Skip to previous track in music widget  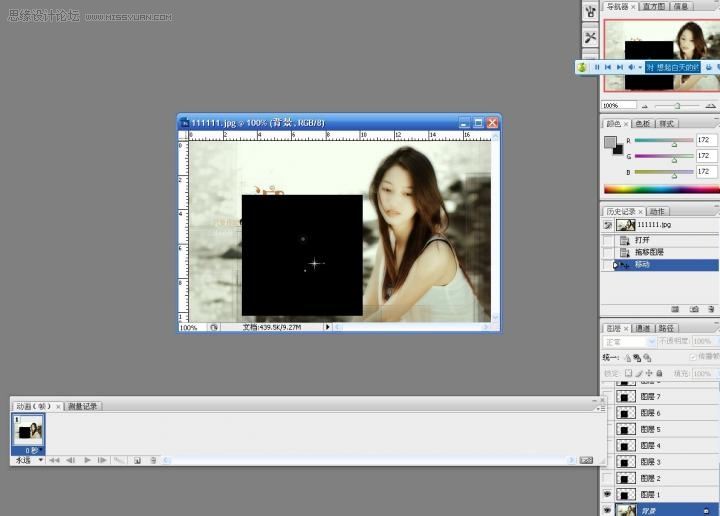[608, 67]
